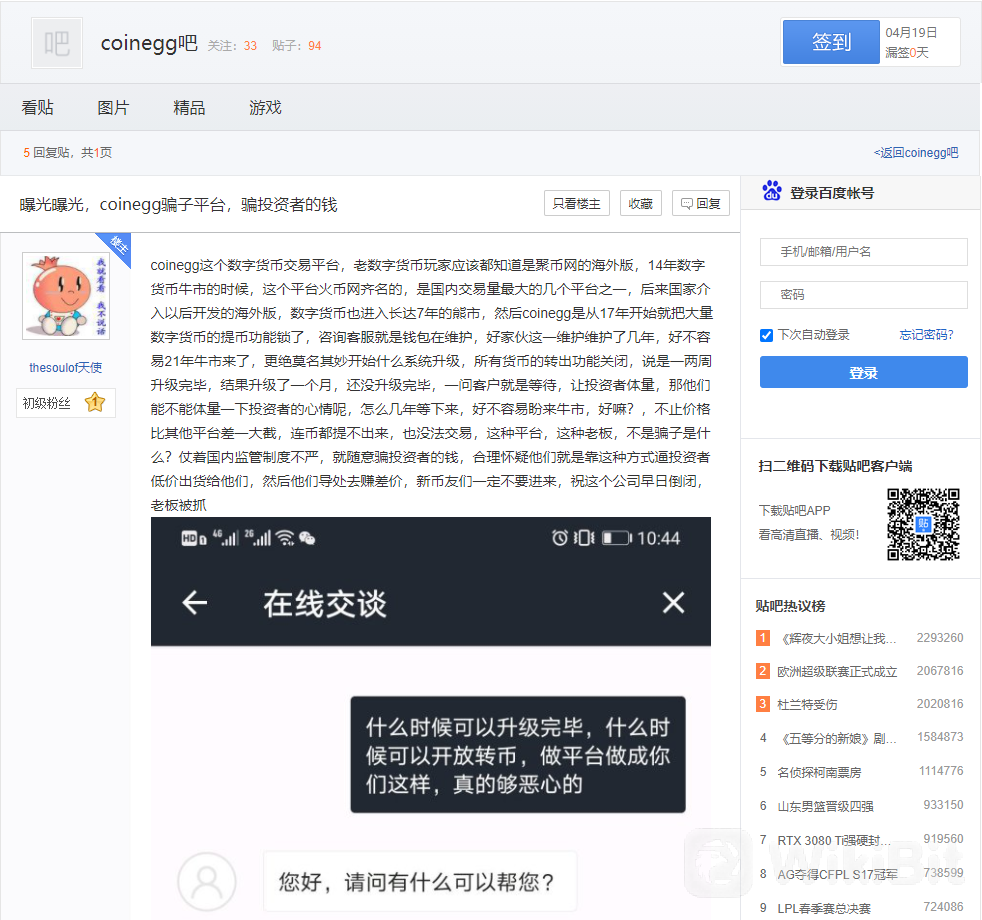982x920 pixels.
Task: Open hot topic 杜兰特受伤
Action: [807, 705]
